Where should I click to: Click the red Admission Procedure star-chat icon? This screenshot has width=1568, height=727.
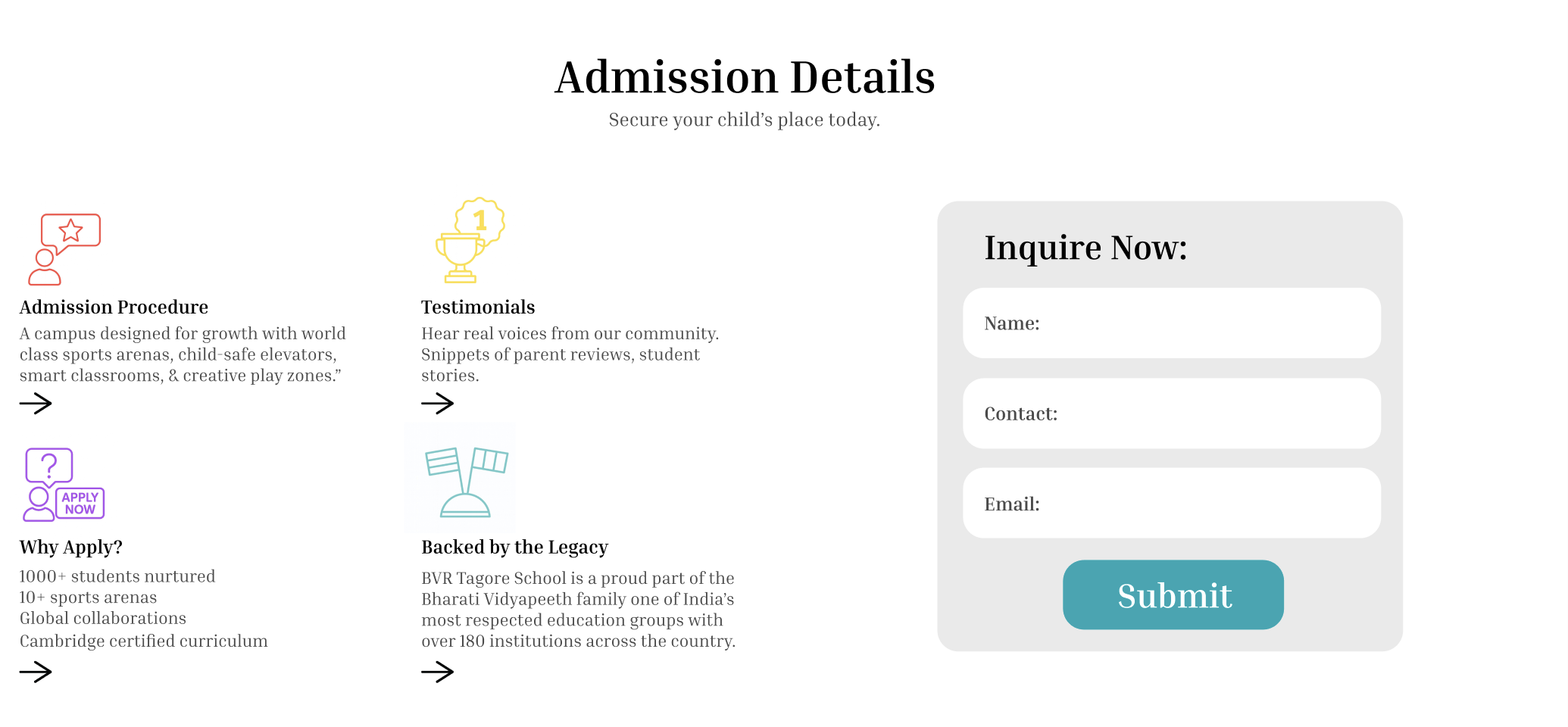(64, 249)
